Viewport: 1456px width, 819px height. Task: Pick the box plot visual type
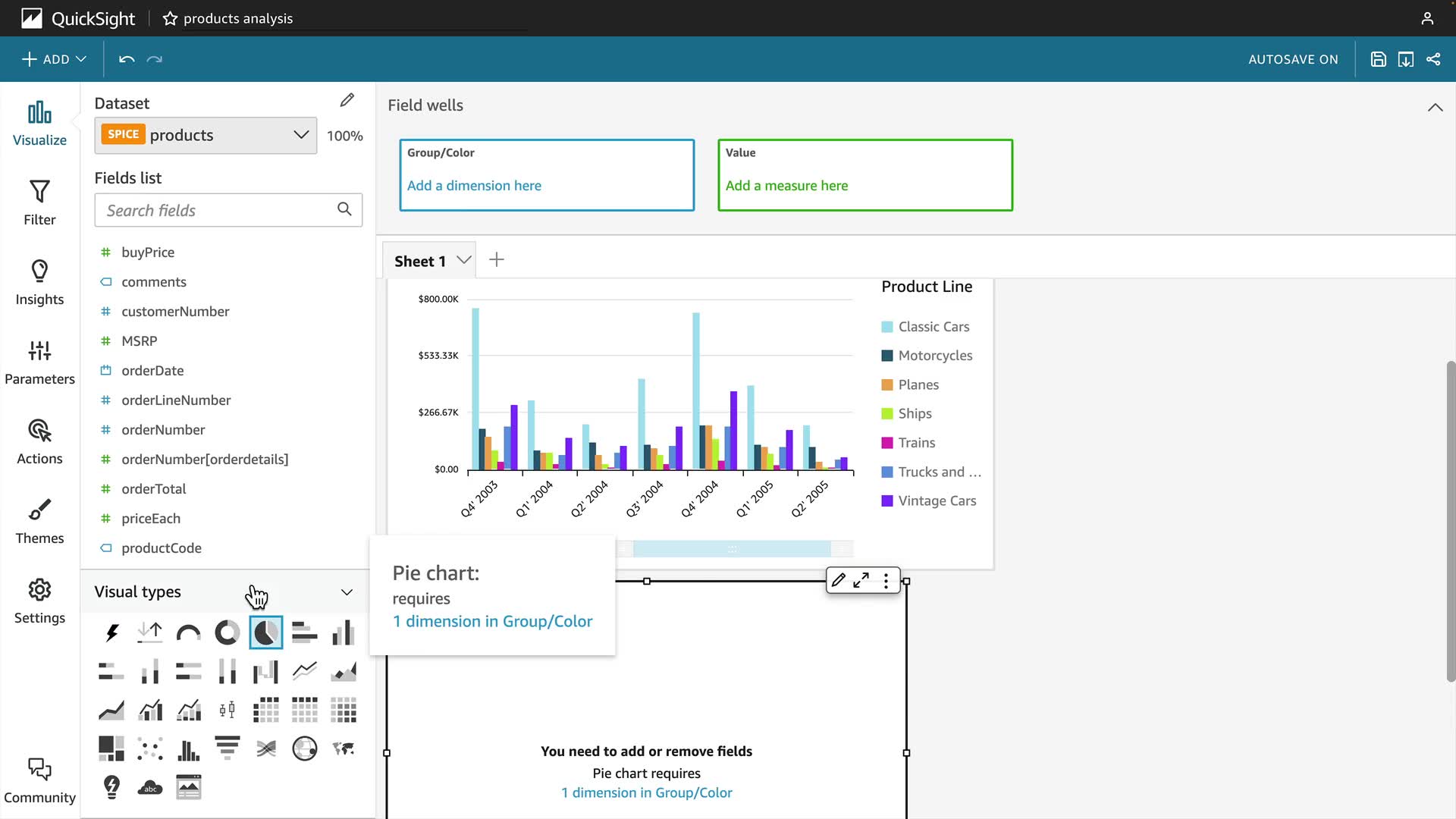227,710
